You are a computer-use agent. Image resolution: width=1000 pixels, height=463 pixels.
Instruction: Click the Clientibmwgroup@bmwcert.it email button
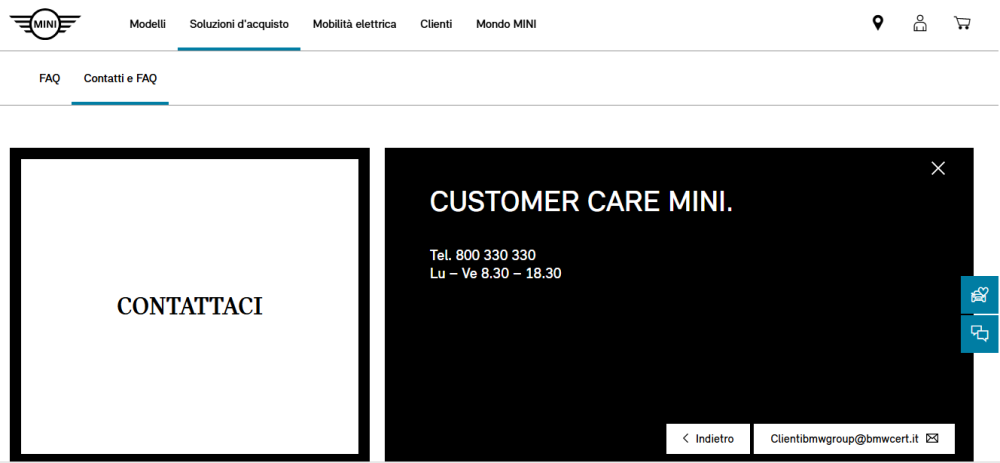pos(854,439)
